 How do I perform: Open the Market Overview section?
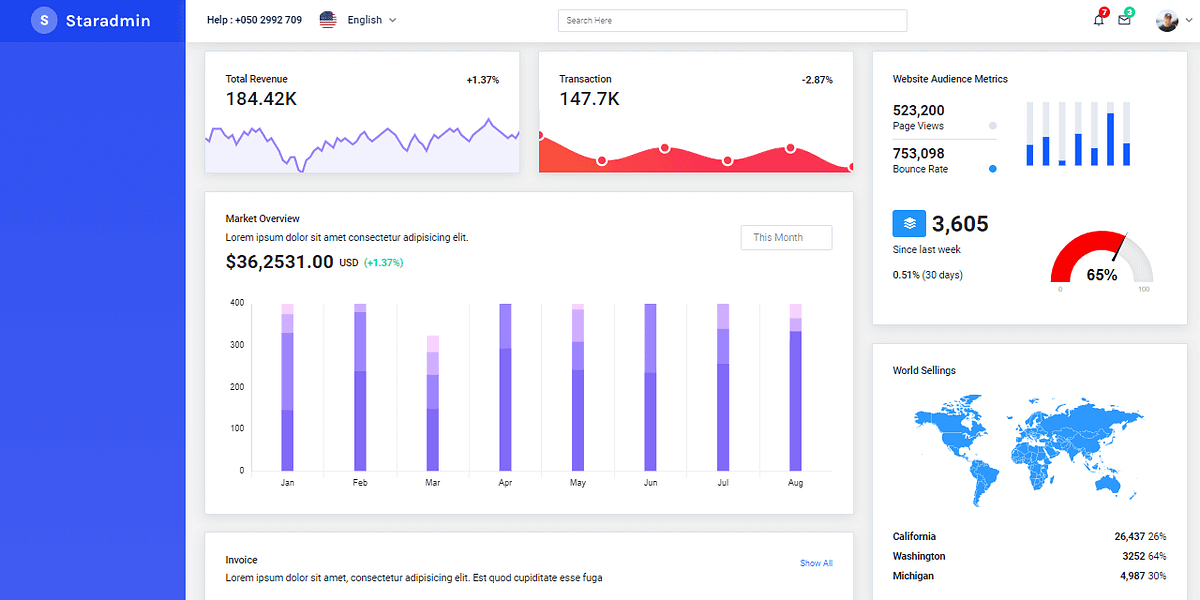point(263,218)
